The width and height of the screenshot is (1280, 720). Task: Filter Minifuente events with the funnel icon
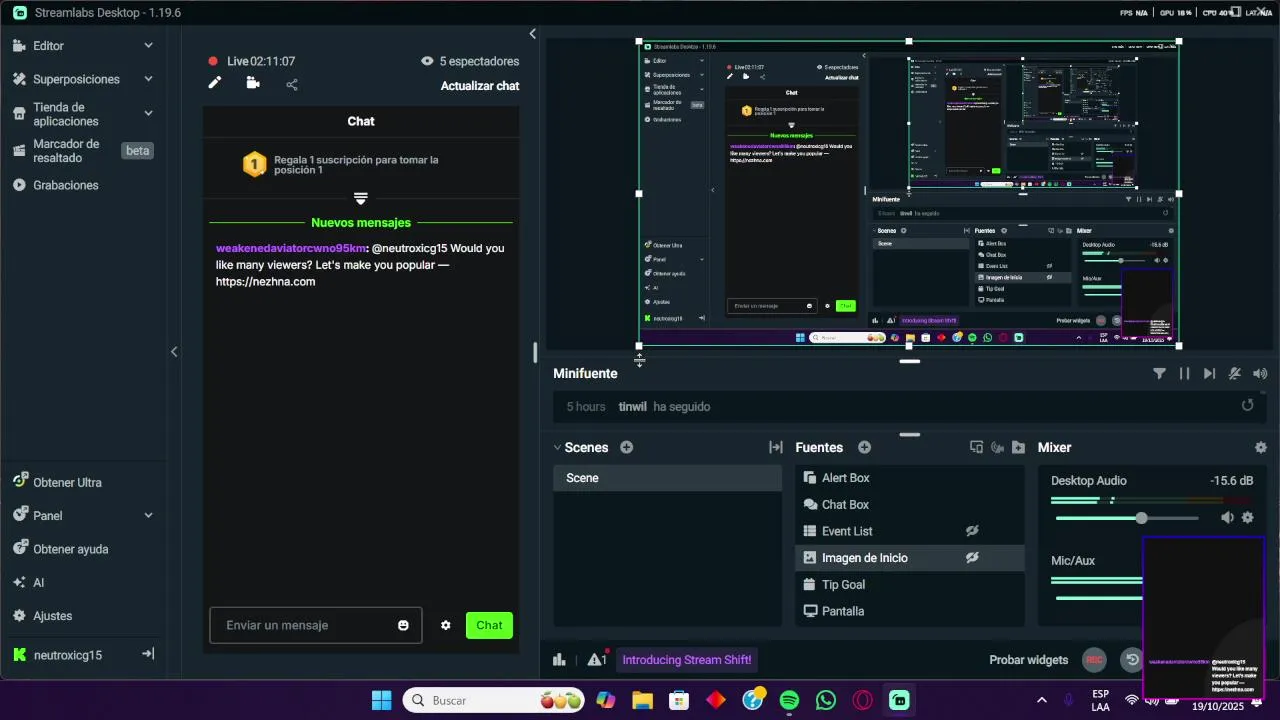pyautogui.click(x=1159, y=374)
